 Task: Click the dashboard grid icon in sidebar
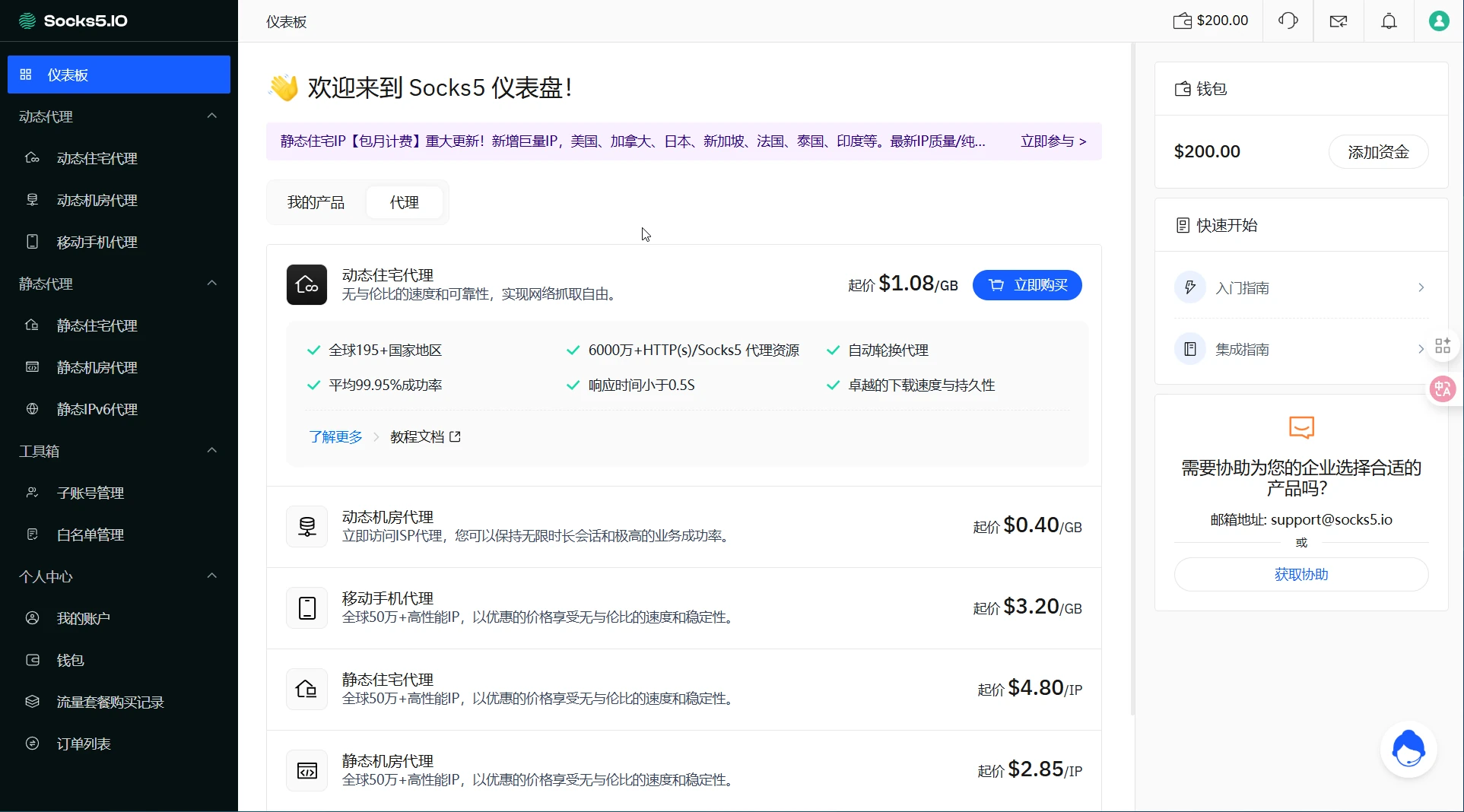pyautogui.click(x=26, y=75)
